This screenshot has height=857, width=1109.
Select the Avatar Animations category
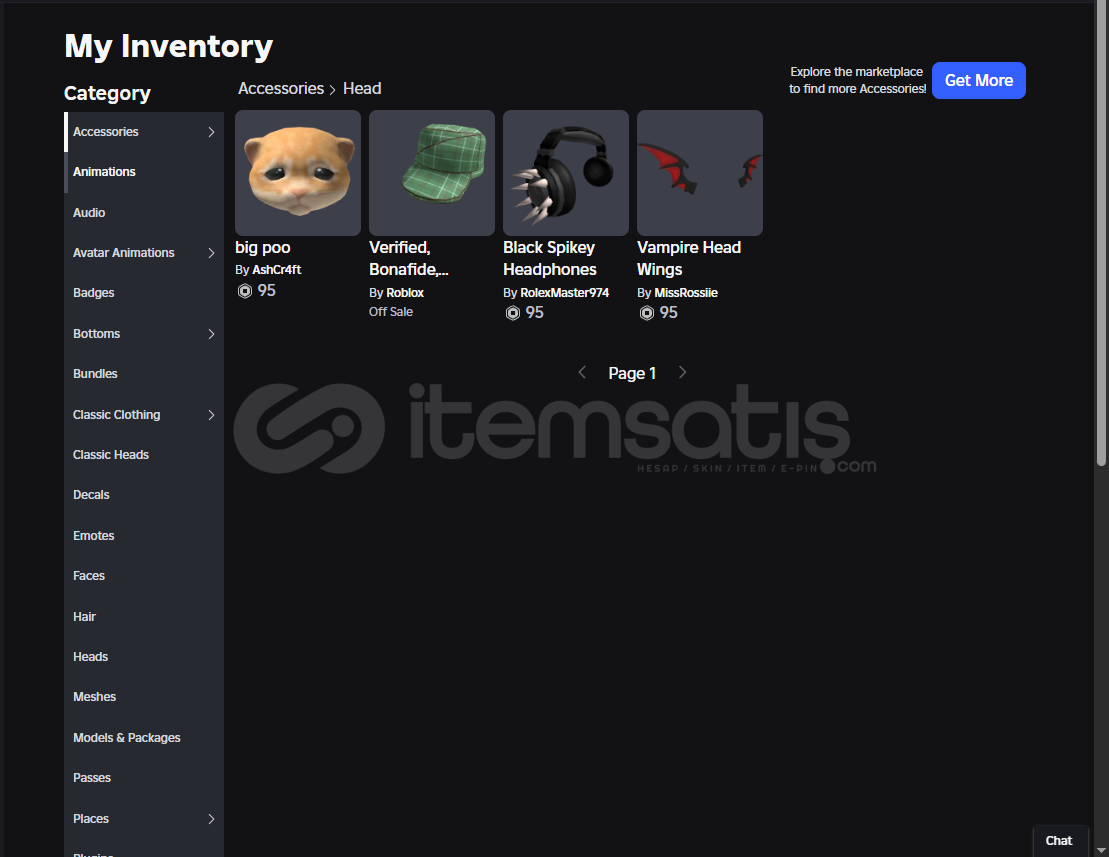144,252
